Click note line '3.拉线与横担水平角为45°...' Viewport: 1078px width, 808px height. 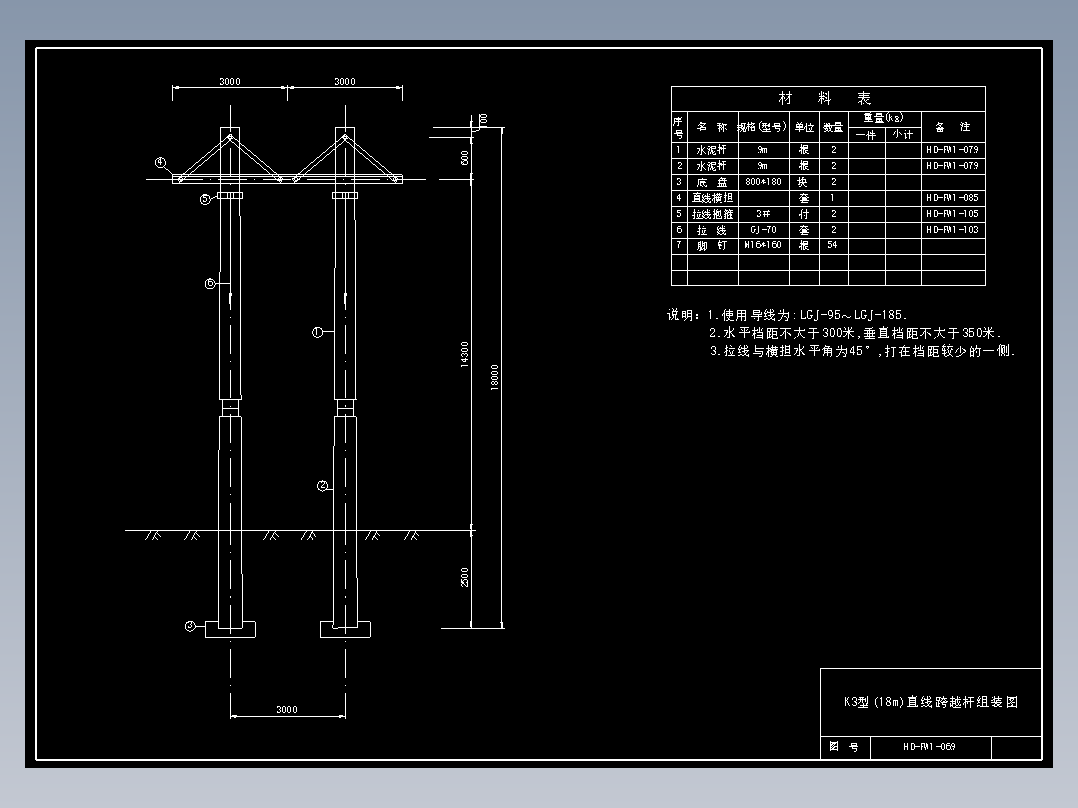[x=862, y=351]
